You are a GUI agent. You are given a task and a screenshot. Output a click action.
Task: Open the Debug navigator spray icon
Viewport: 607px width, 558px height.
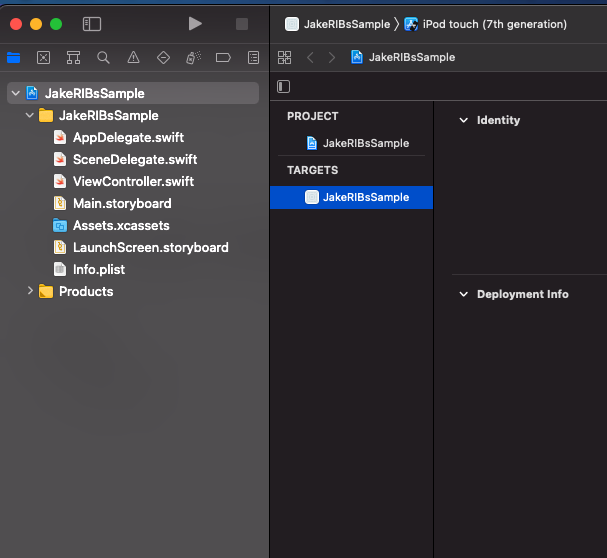pos(194,58)
